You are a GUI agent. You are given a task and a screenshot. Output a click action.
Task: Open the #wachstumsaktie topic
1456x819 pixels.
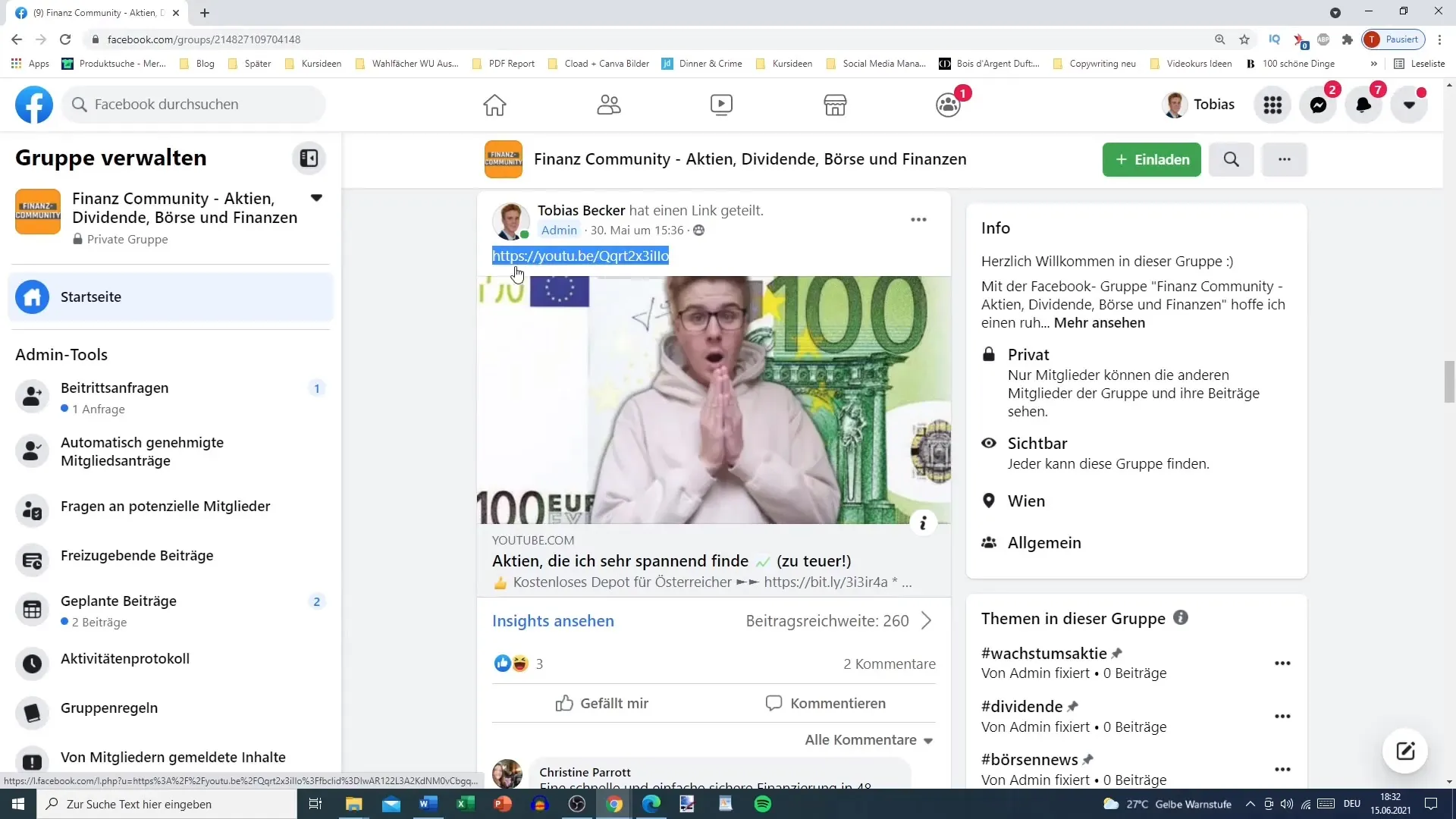pos(1043,654)
